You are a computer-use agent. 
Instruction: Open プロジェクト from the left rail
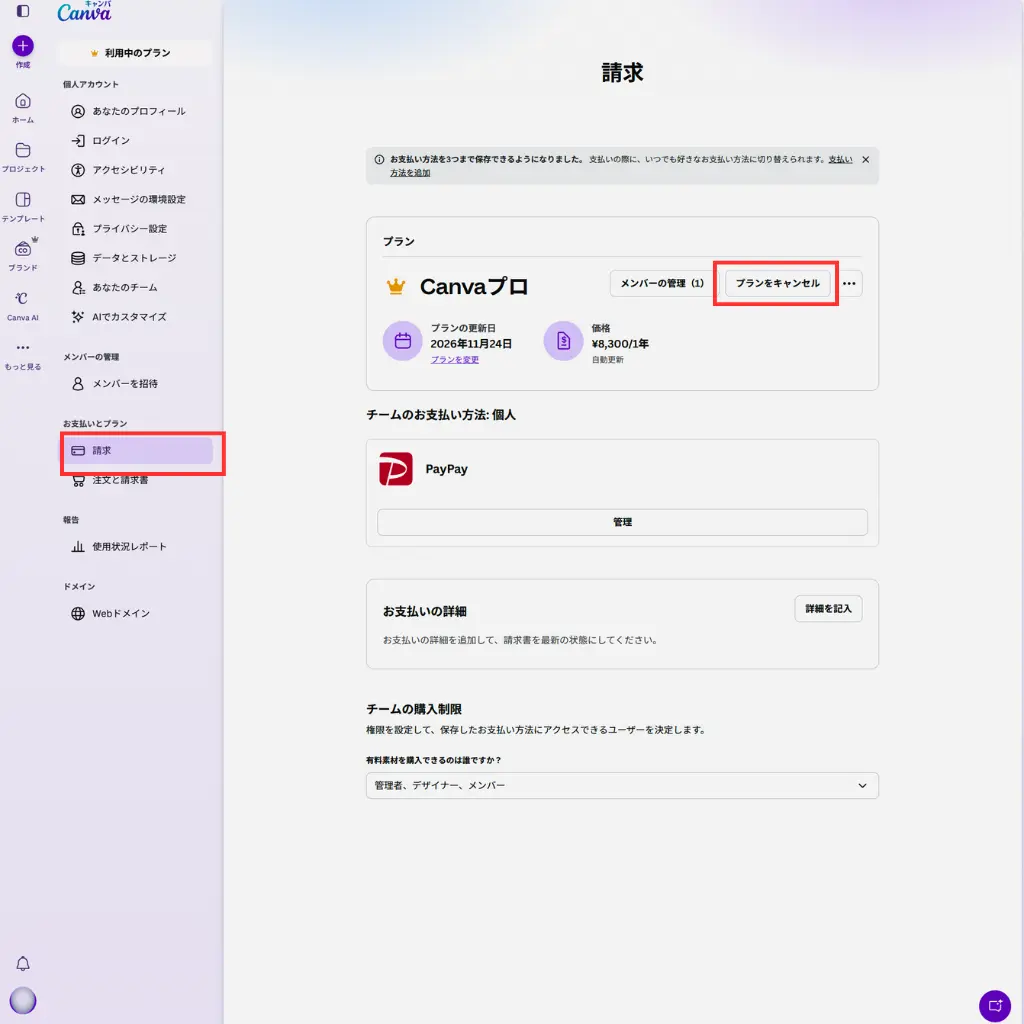tap(21, 152)
